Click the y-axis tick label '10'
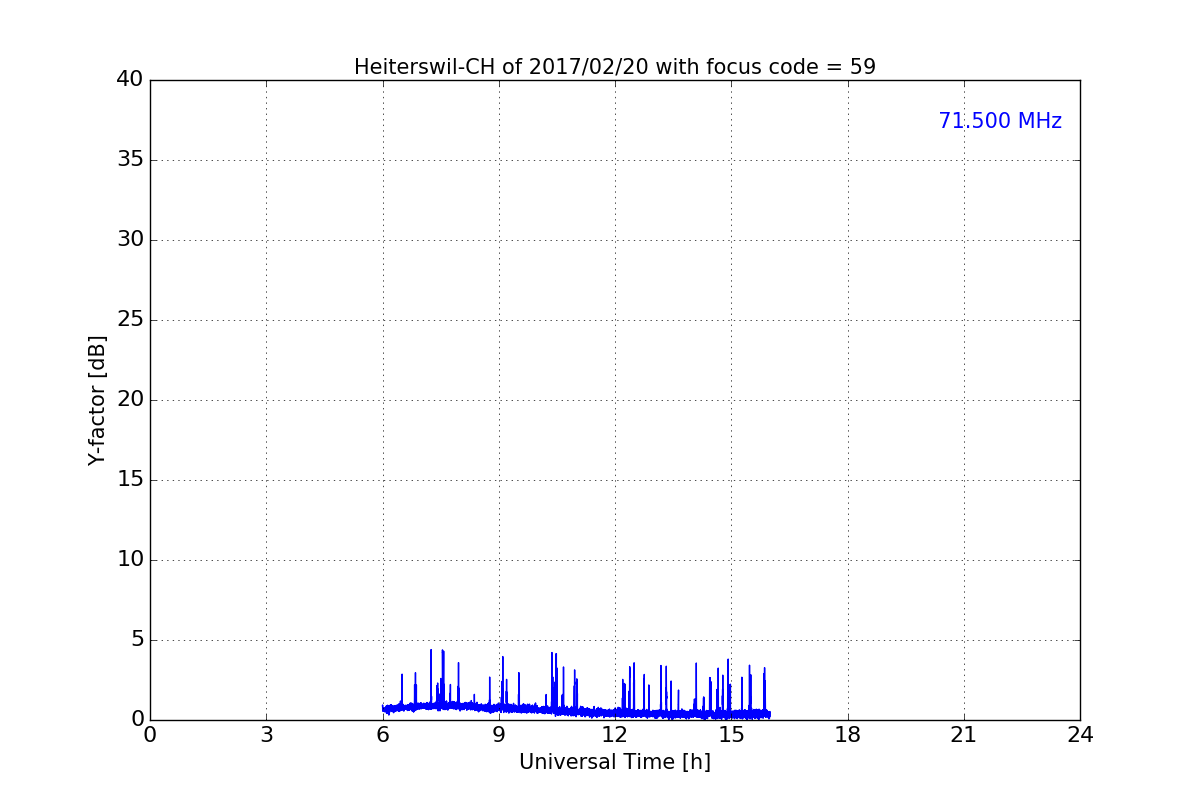 pos(130,560)
